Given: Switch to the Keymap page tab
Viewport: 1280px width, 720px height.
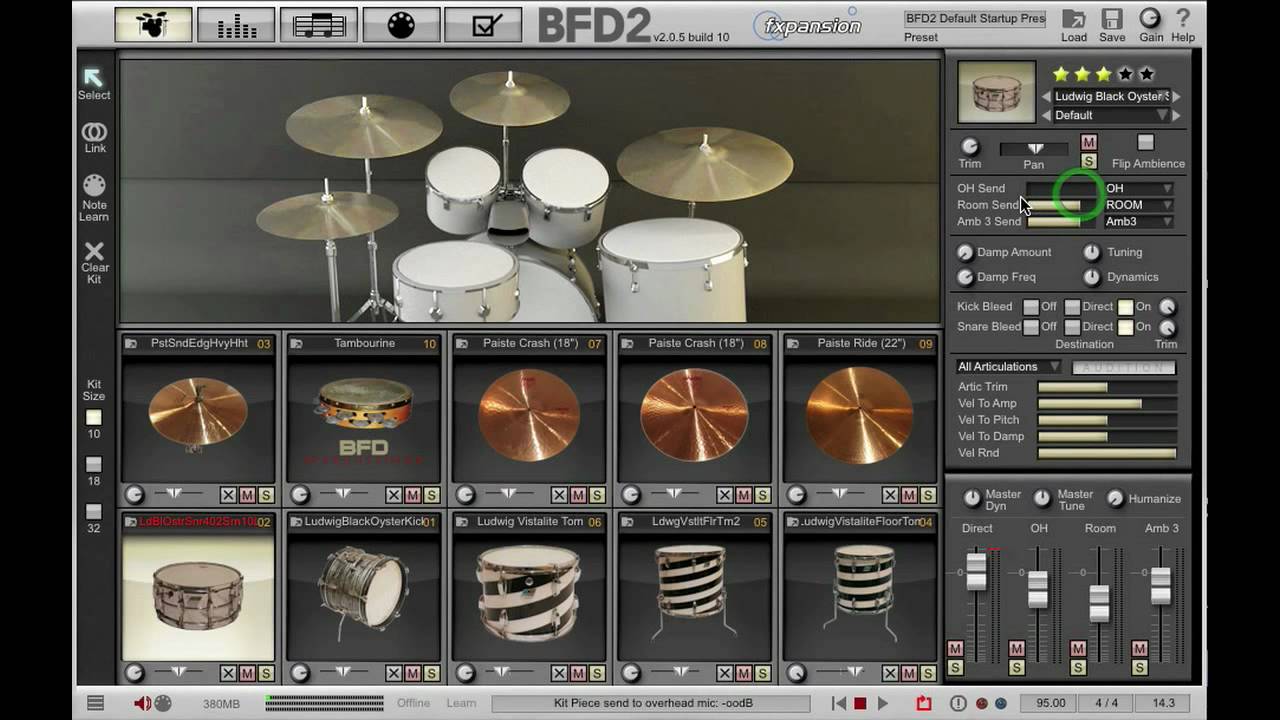Looking at the screenshot, I should point(401,24).
